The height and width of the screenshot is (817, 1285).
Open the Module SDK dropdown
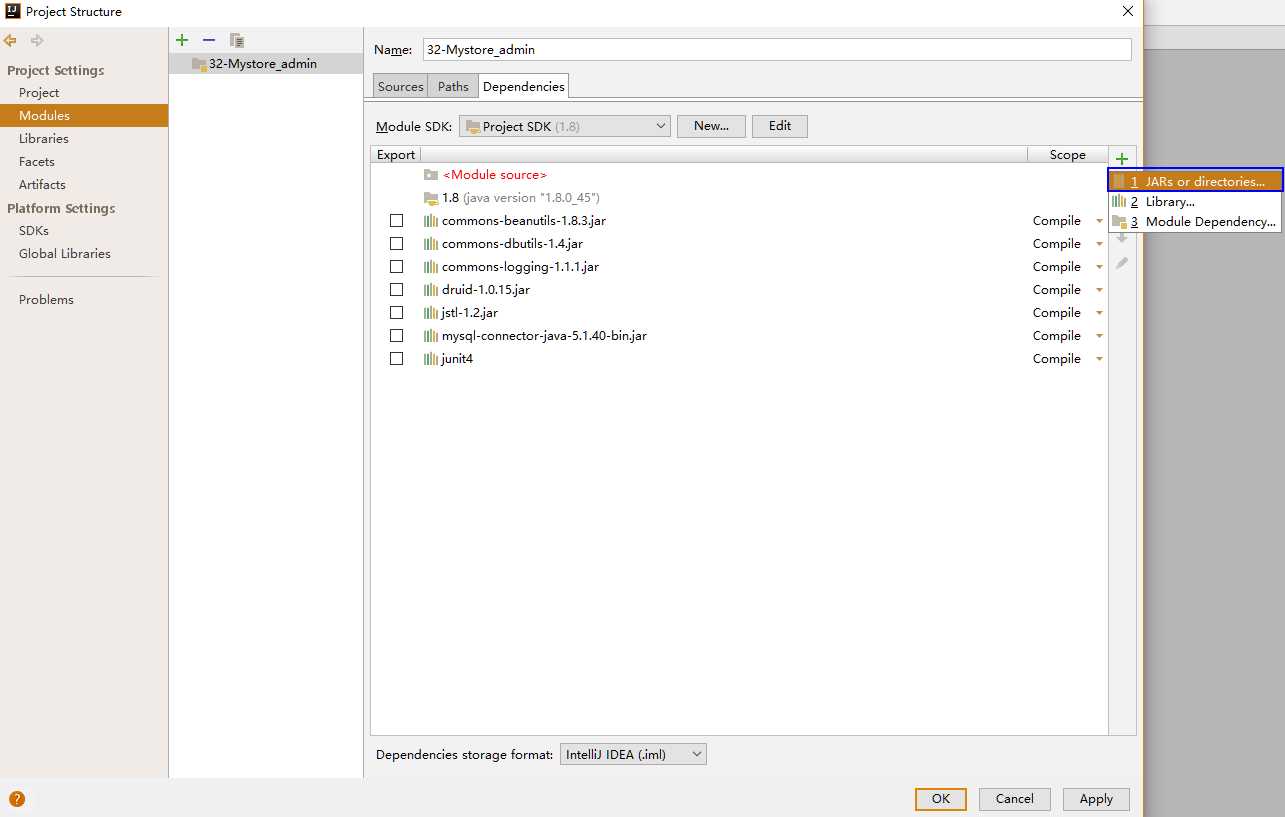click(x=564, y=126)
